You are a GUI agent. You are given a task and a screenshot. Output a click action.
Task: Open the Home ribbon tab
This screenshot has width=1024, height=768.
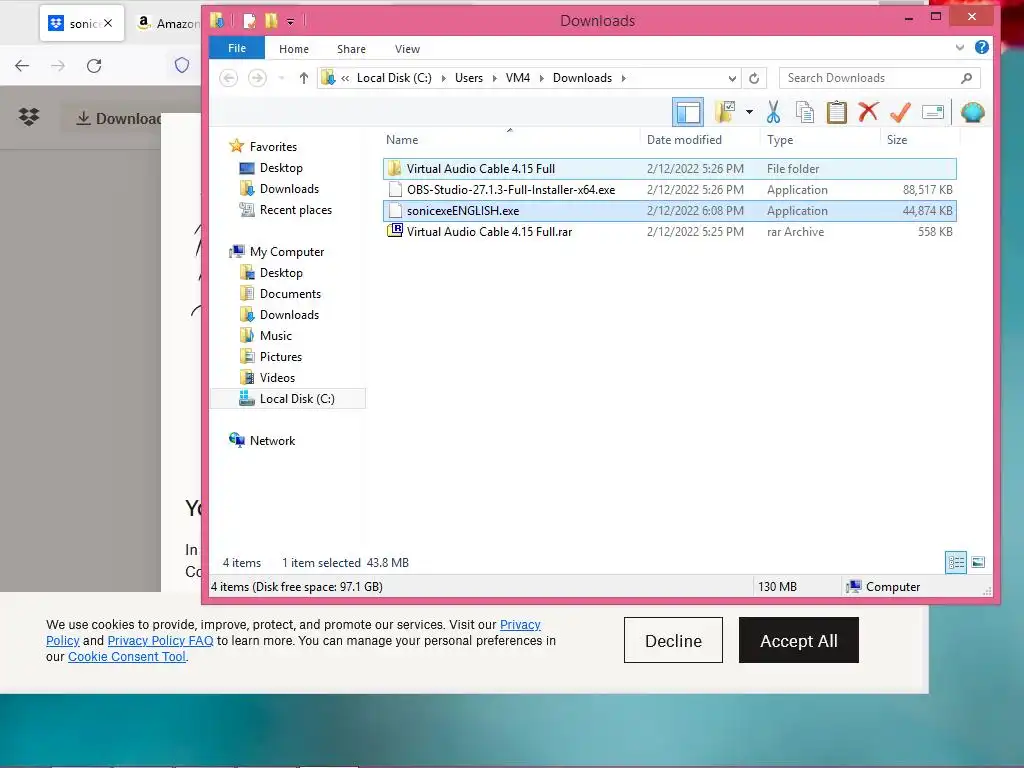(x=294, y=49)
